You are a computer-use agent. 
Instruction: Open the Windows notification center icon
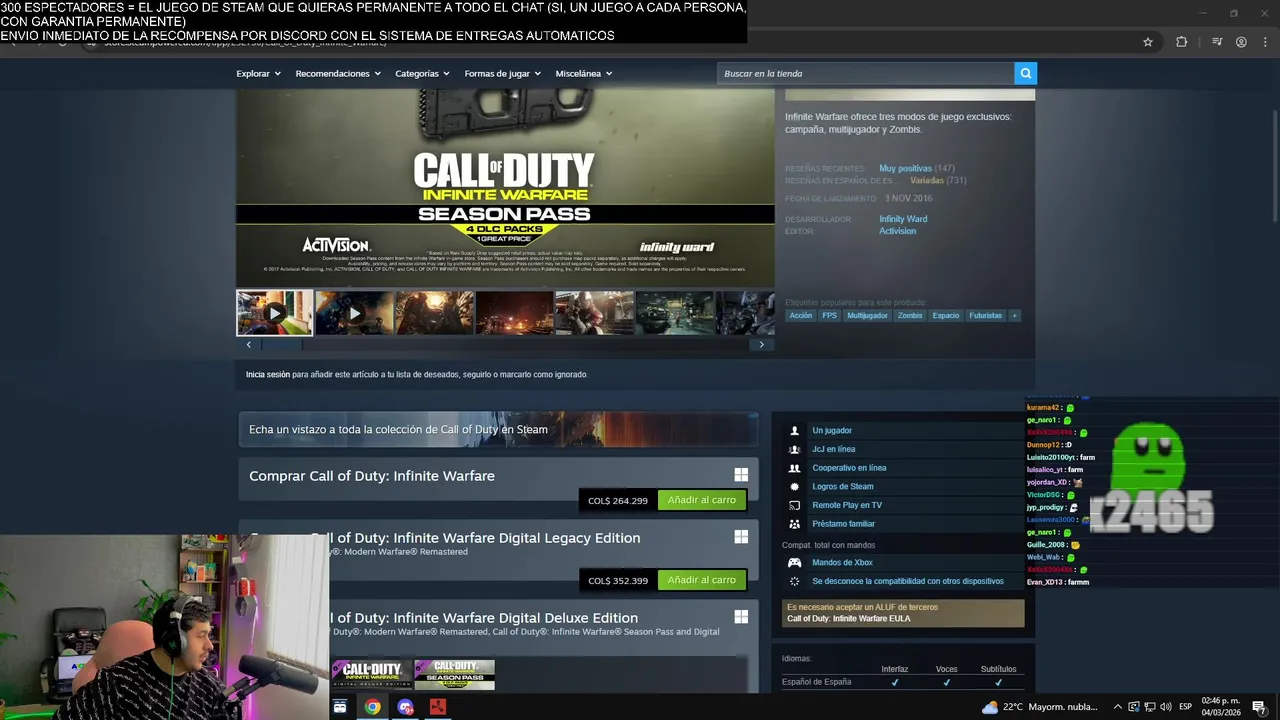point(1259,707)
